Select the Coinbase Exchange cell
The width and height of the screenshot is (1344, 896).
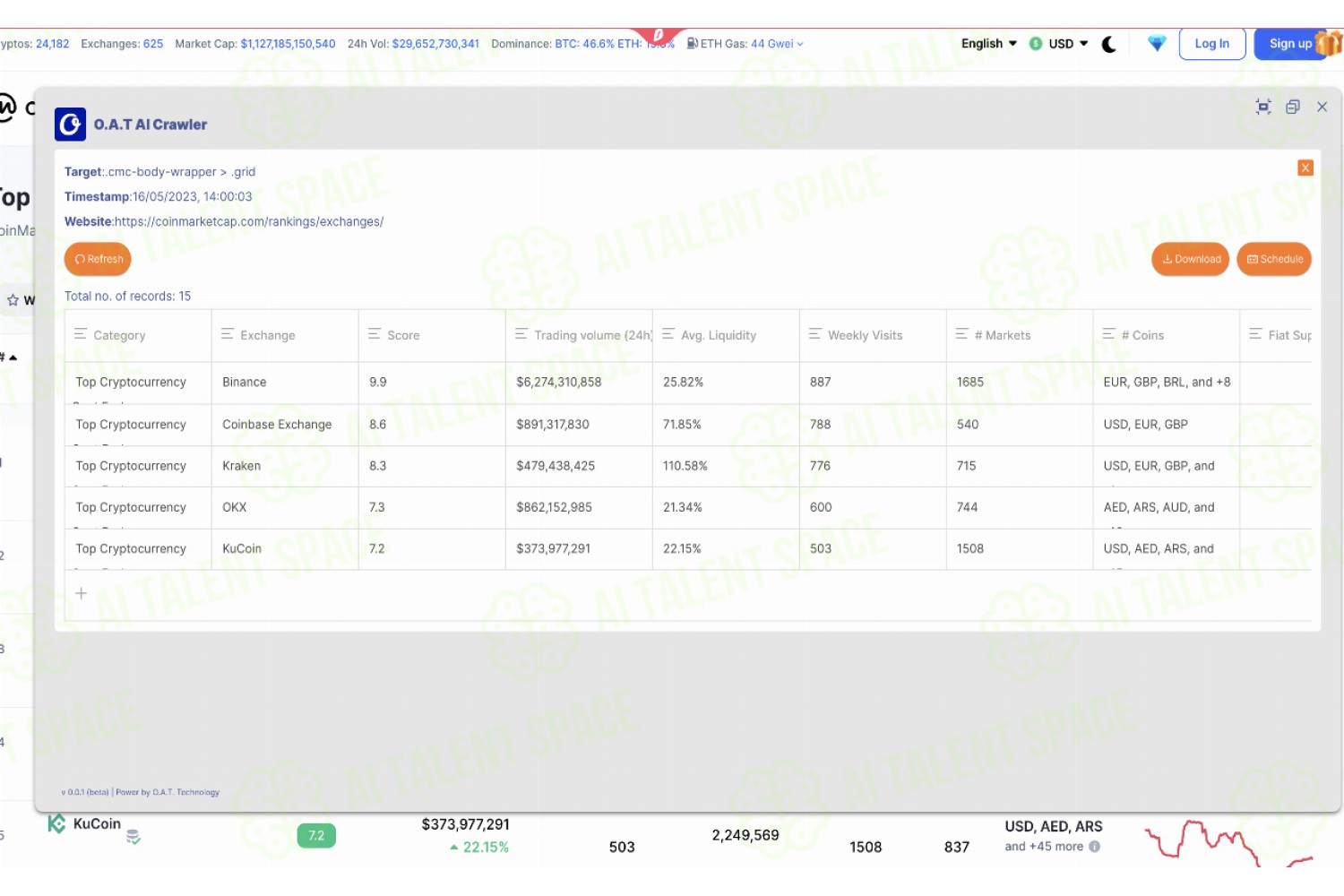click(285, 425)
